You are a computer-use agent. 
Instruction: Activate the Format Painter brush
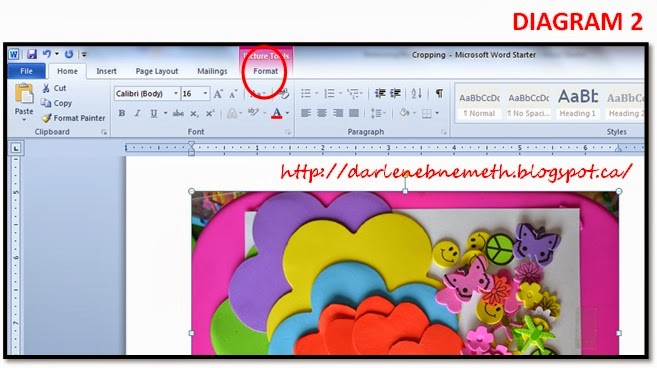pyautogui.click(x=46, y=118)
